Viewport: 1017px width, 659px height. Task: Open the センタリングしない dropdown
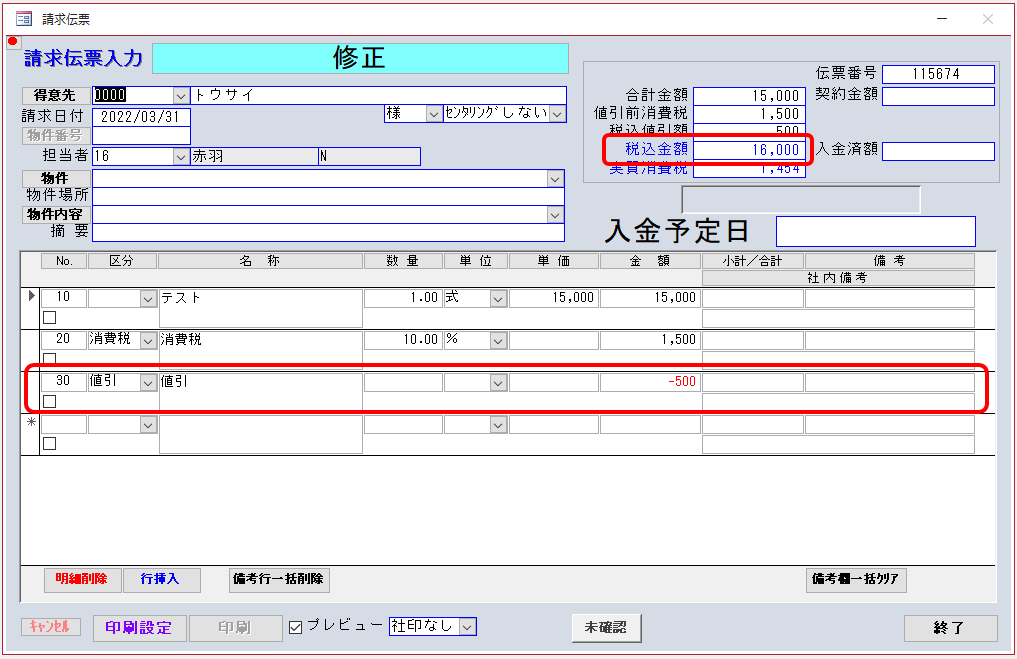click(x=558, y=114)
